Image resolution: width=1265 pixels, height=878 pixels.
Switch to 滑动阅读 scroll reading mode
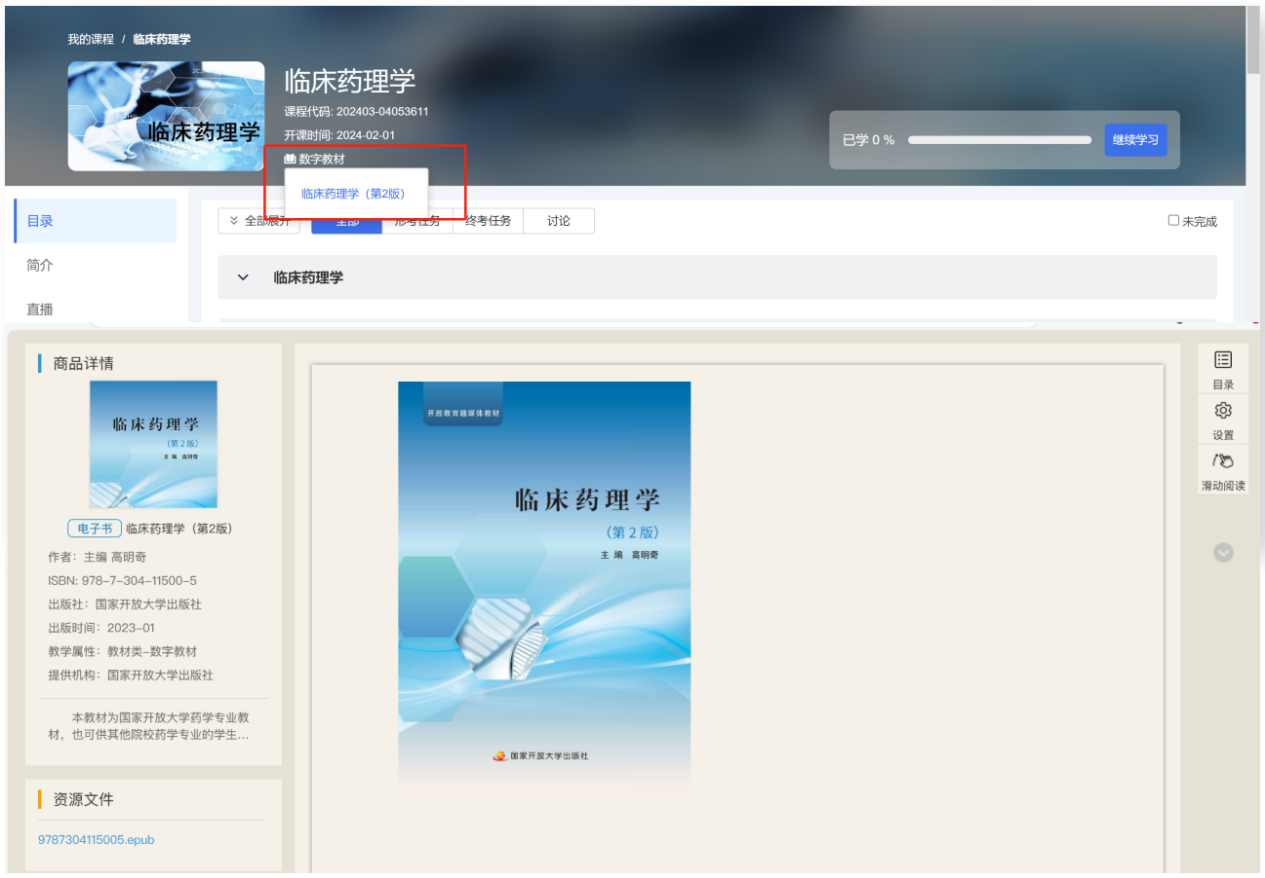point(1222,462)
